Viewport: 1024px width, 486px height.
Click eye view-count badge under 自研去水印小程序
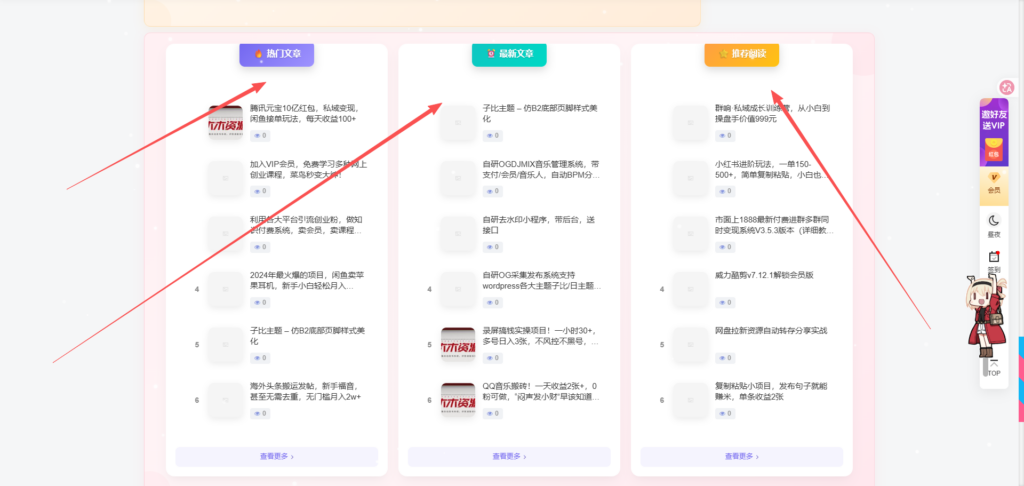[492, 247]
